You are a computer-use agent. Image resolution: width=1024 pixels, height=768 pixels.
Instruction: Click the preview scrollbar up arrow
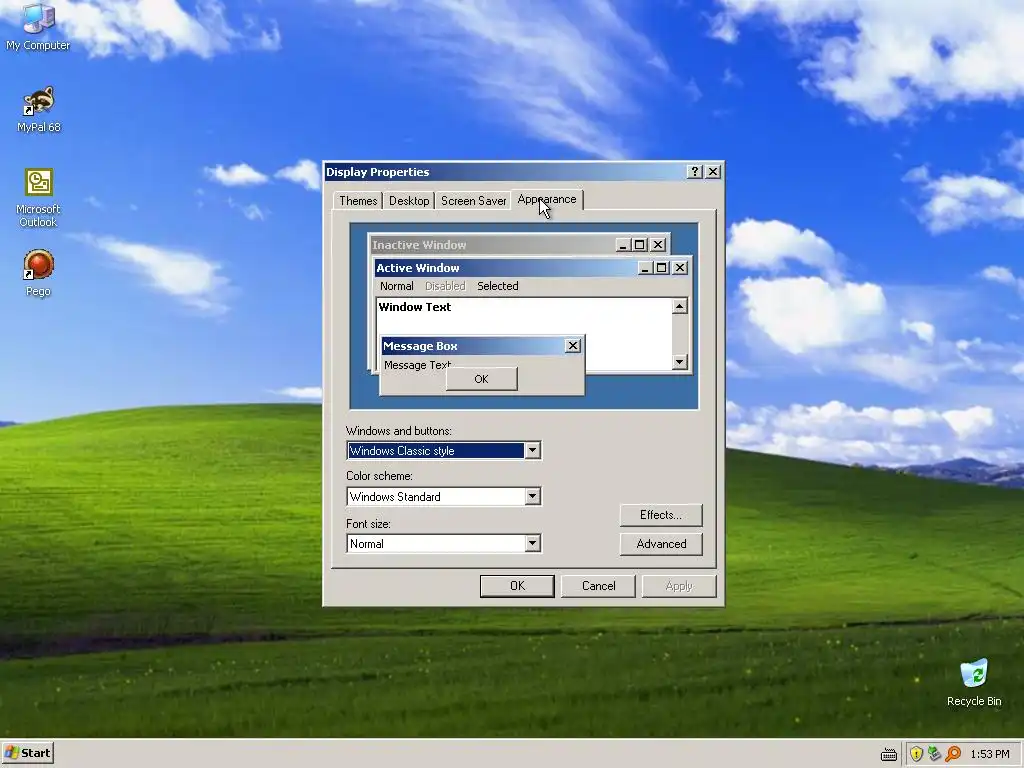tap(679, 306)
